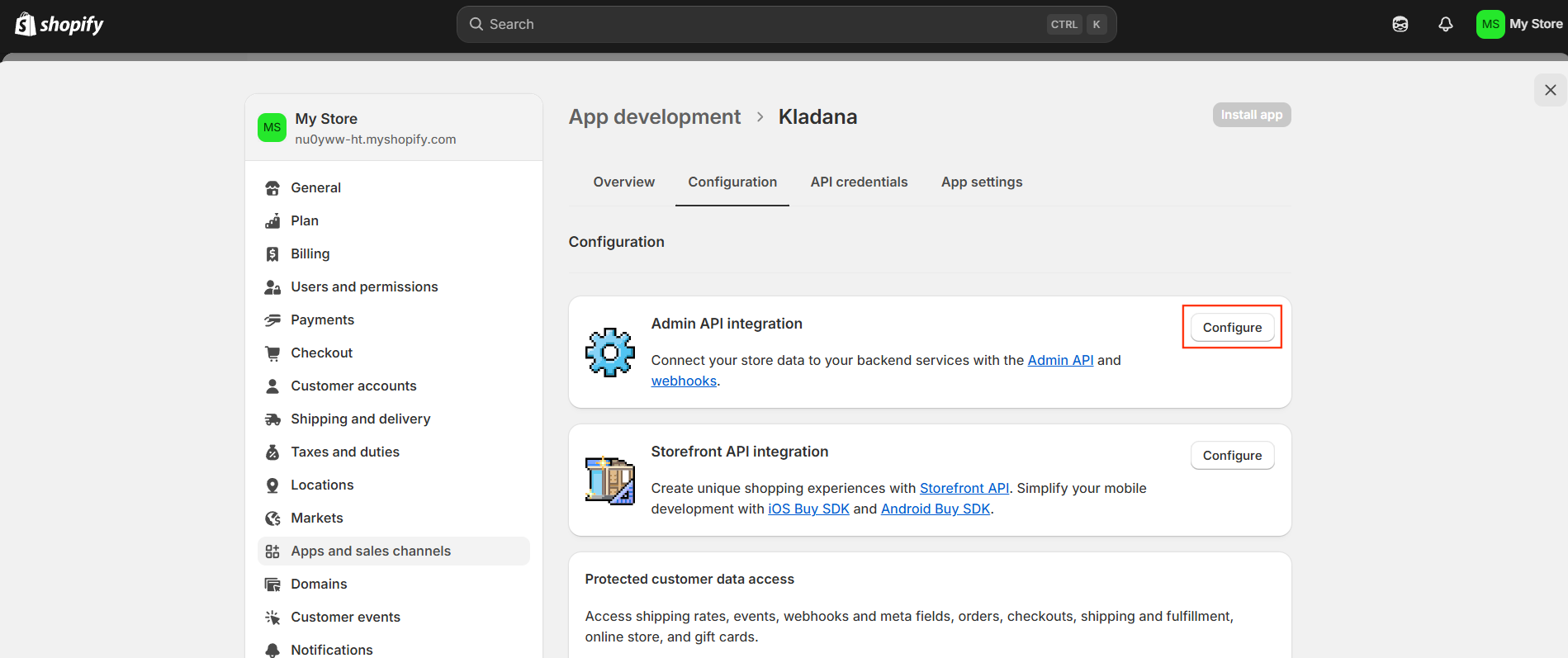Click the Shipping and delivery truck icon
The width and height of the screenshot is (1568, 658).
[272, 419]
